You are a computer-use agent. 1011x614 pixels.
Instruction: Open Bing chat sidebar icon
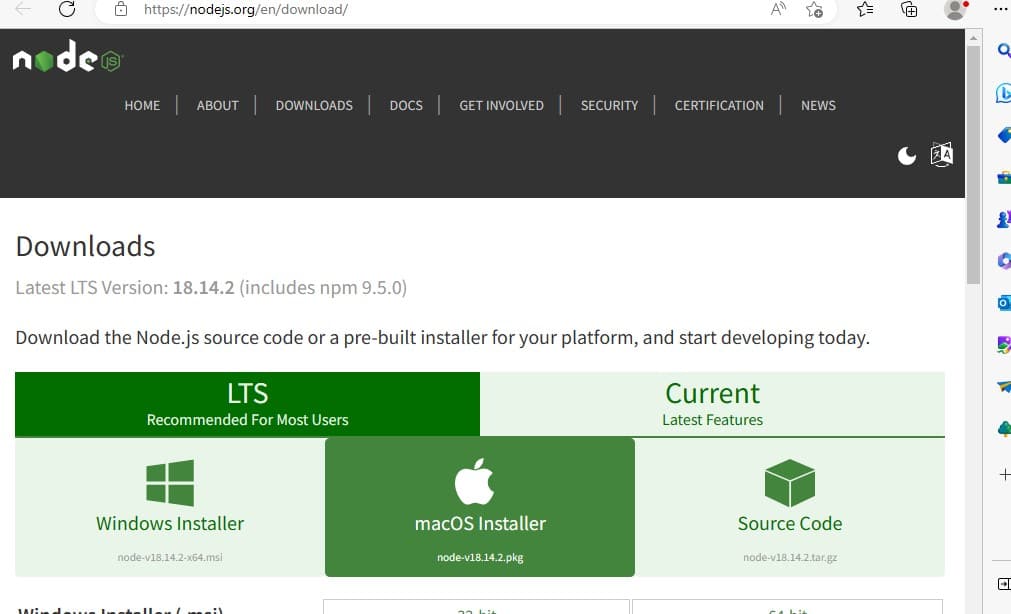(x=1004, y=93)
